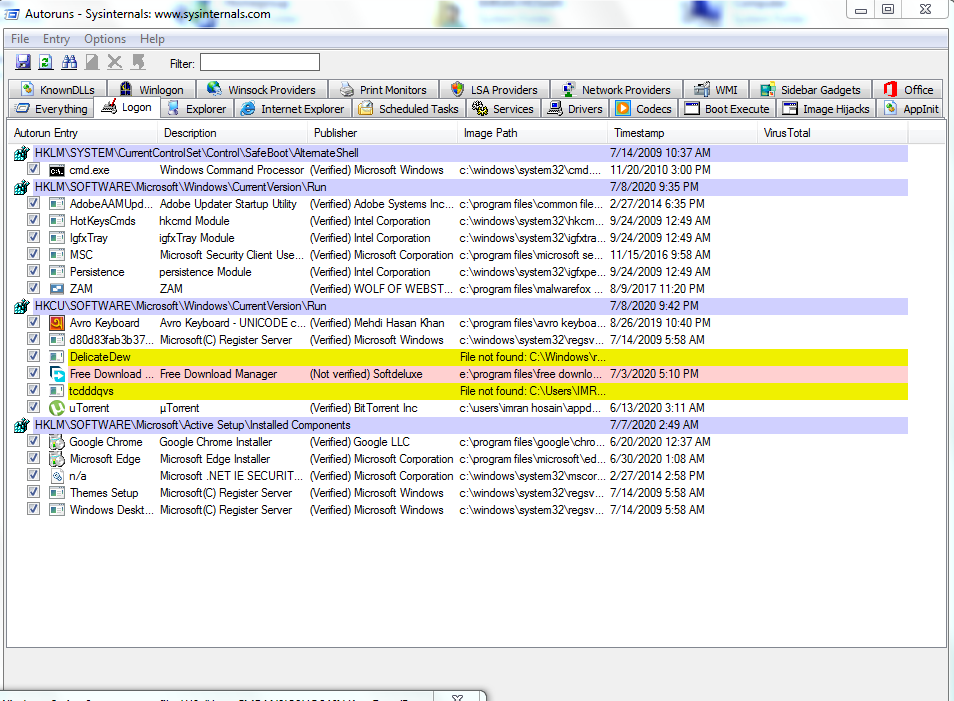The width and height of the screenshot is (954, 701).
Task: Open the Help menu
Action: pyautogui.click(x=152, y=39)
